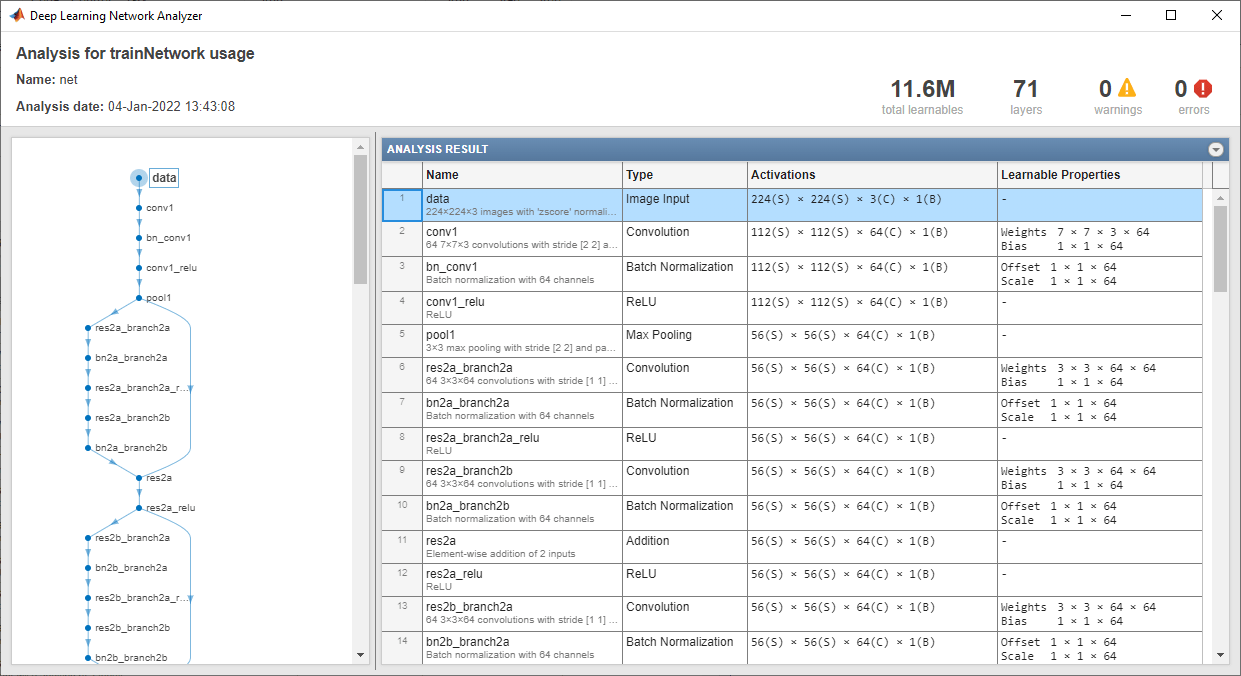The image size is (1241, 676).
Task: Click Analysis date 04-Jan-2022 text
Action: tap(126, 106)
